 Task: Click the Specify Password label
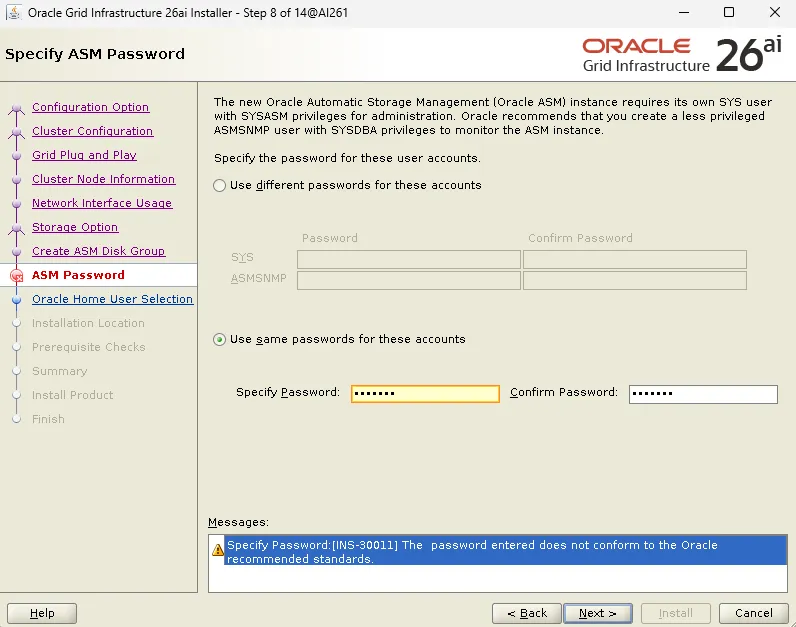[x=287, y=392]
